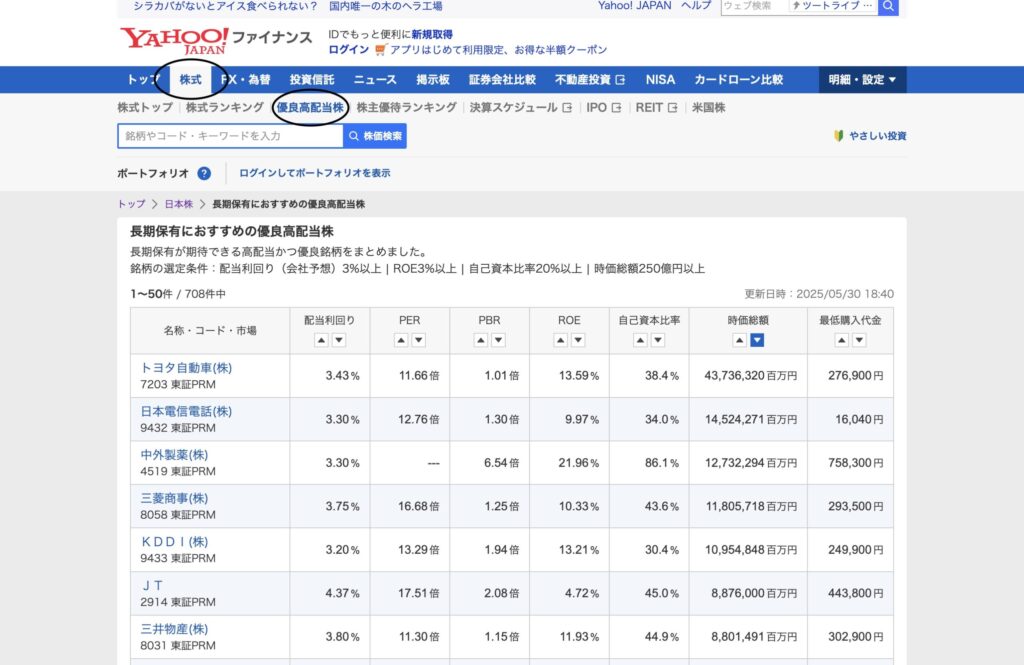
Task: Click the 日本株 breadcrumb link
Action: pos(179,204)
